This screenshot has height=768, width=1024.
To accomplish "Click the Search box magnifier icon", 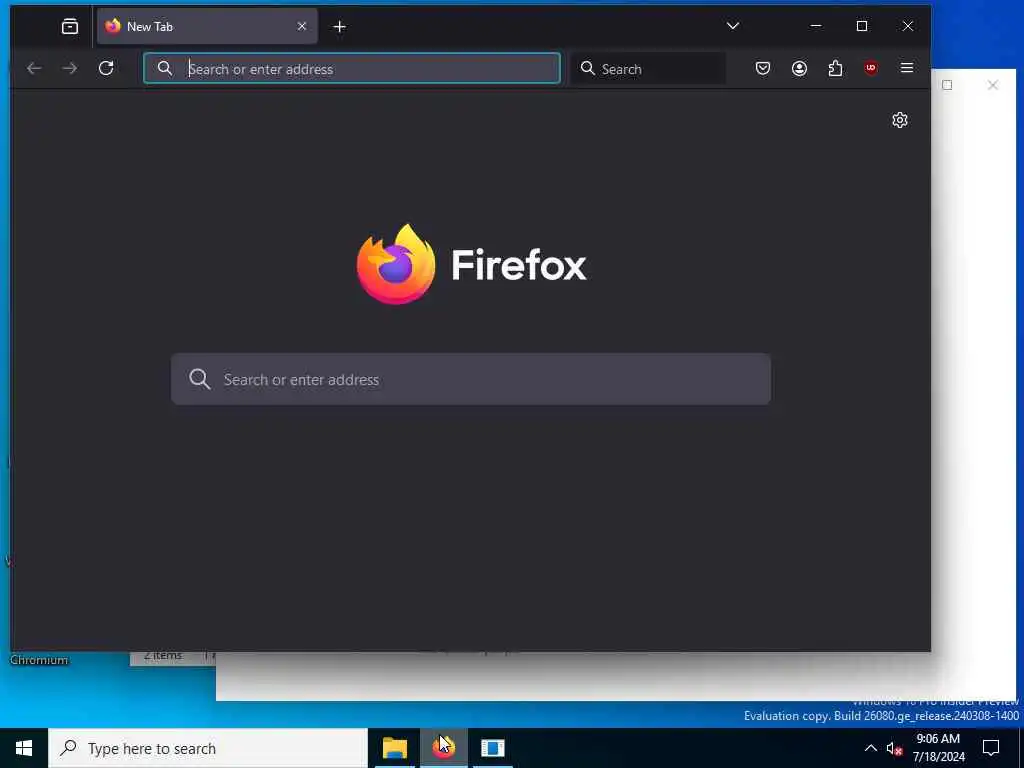I will 588,68.
